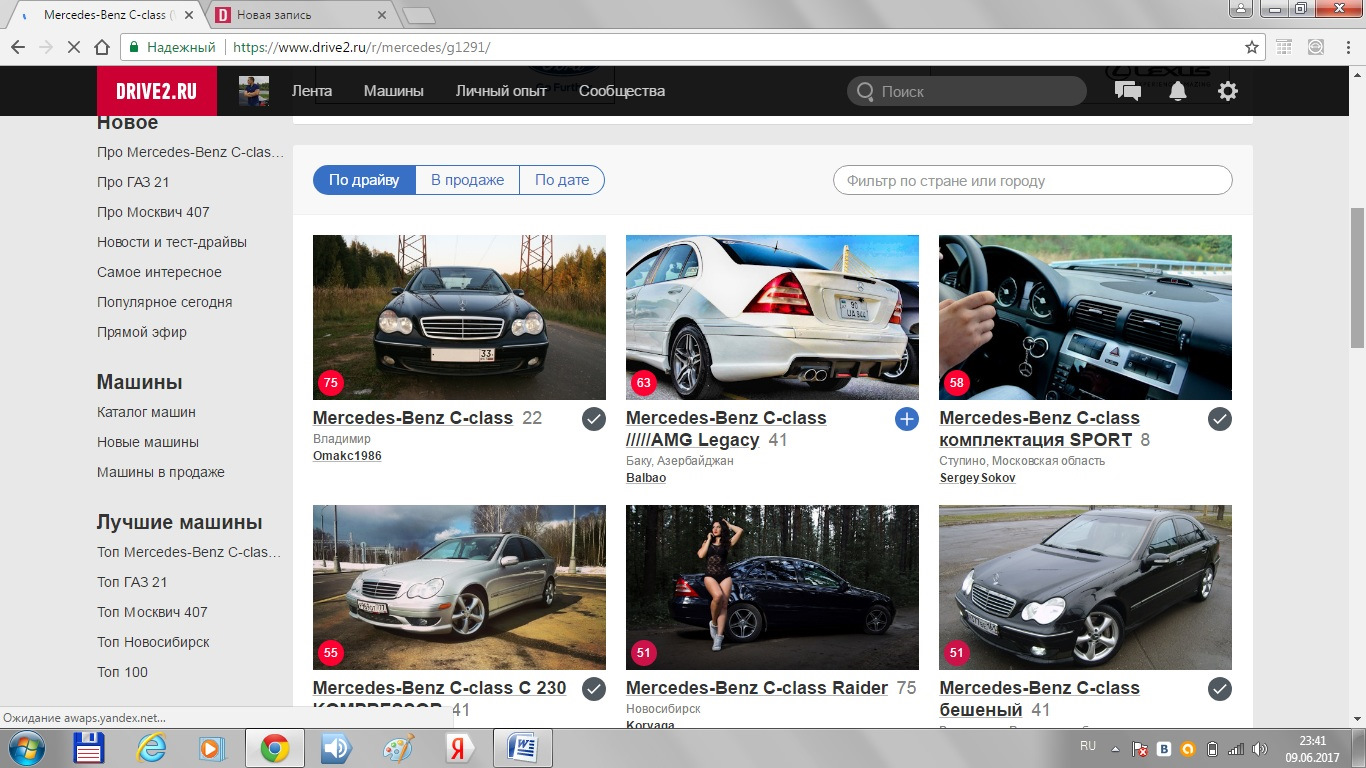Screen dimensions: 1366x768
Task: Open Windows Start button
Action: coord(25,749)
